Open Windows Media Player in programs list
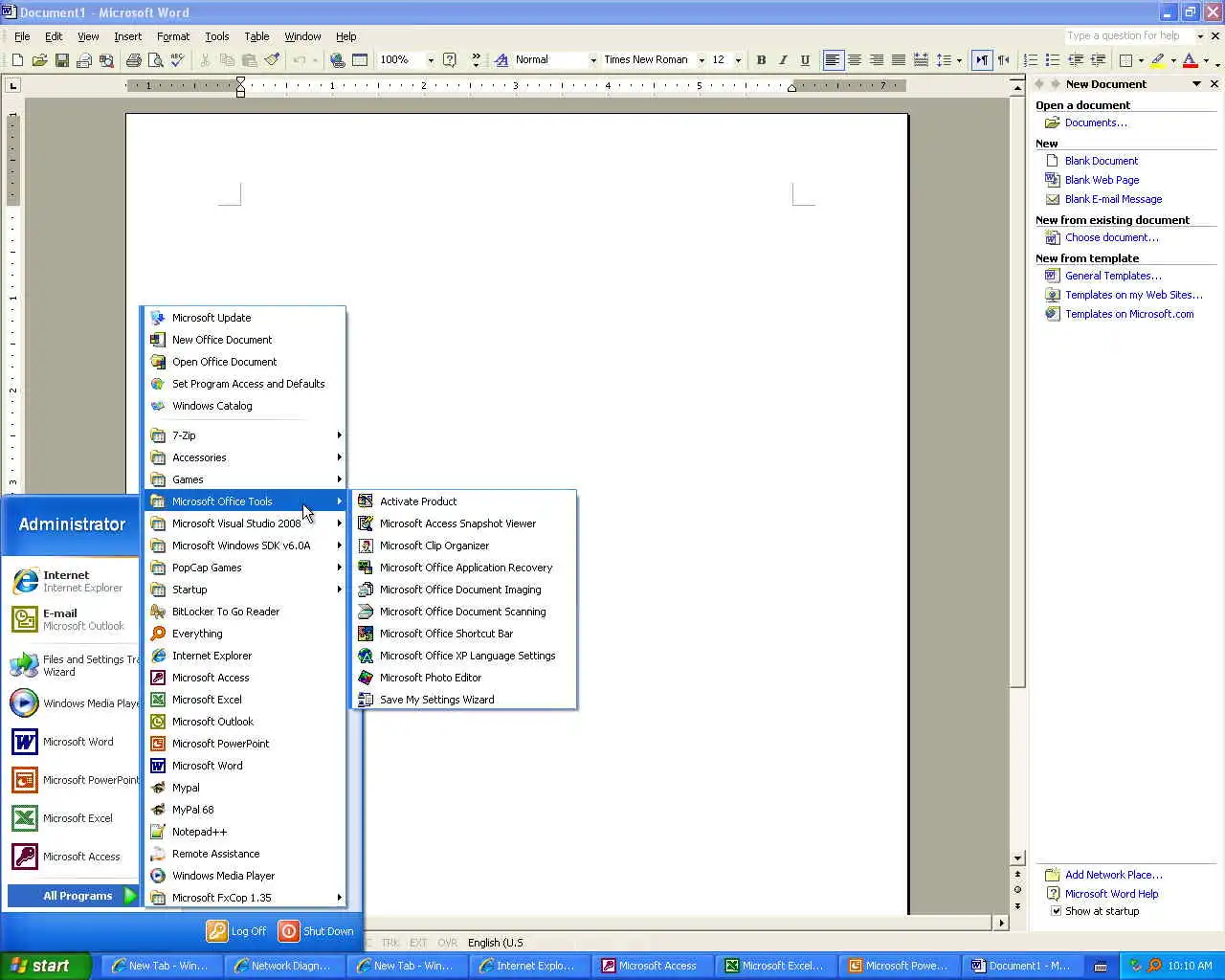1225x980 pixels. 245,876
